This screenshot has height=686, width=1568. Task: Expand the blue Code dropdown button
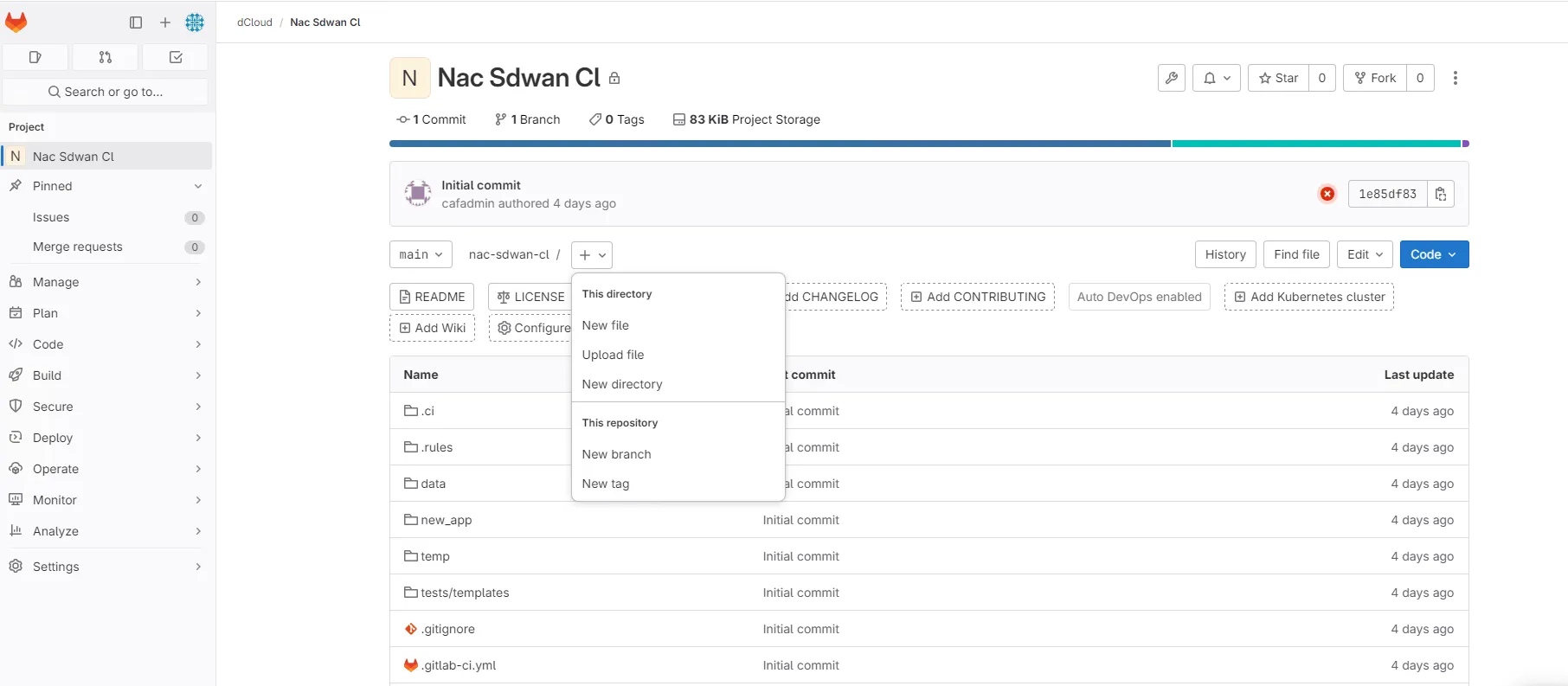click(1434, 254)
